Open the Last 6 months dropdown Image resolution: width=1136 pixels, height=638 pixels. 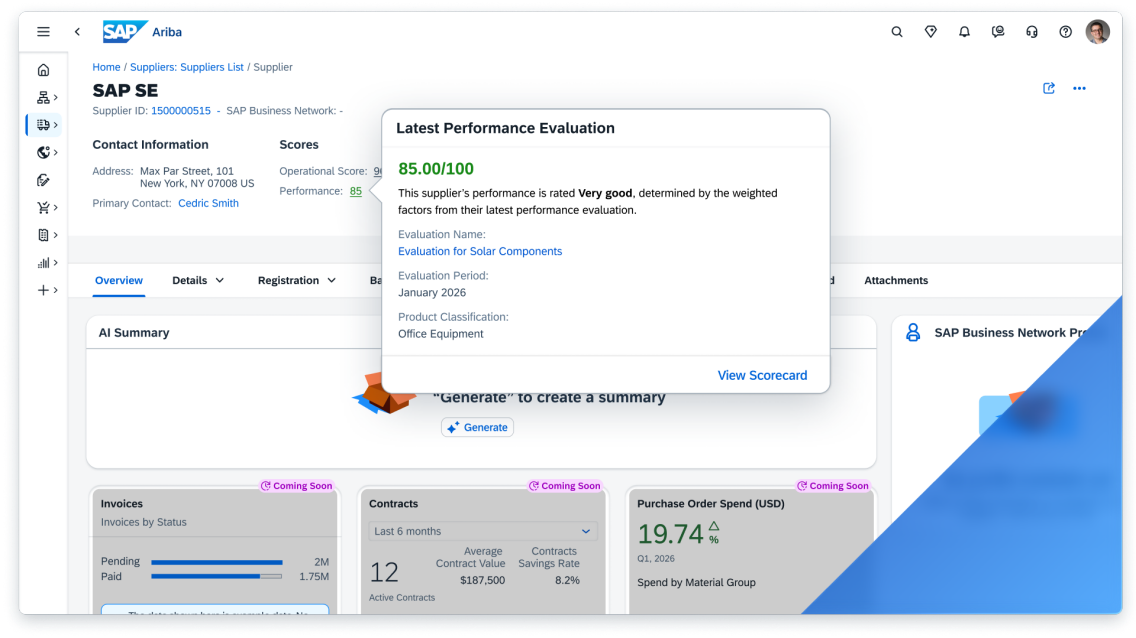click(483, 532)
